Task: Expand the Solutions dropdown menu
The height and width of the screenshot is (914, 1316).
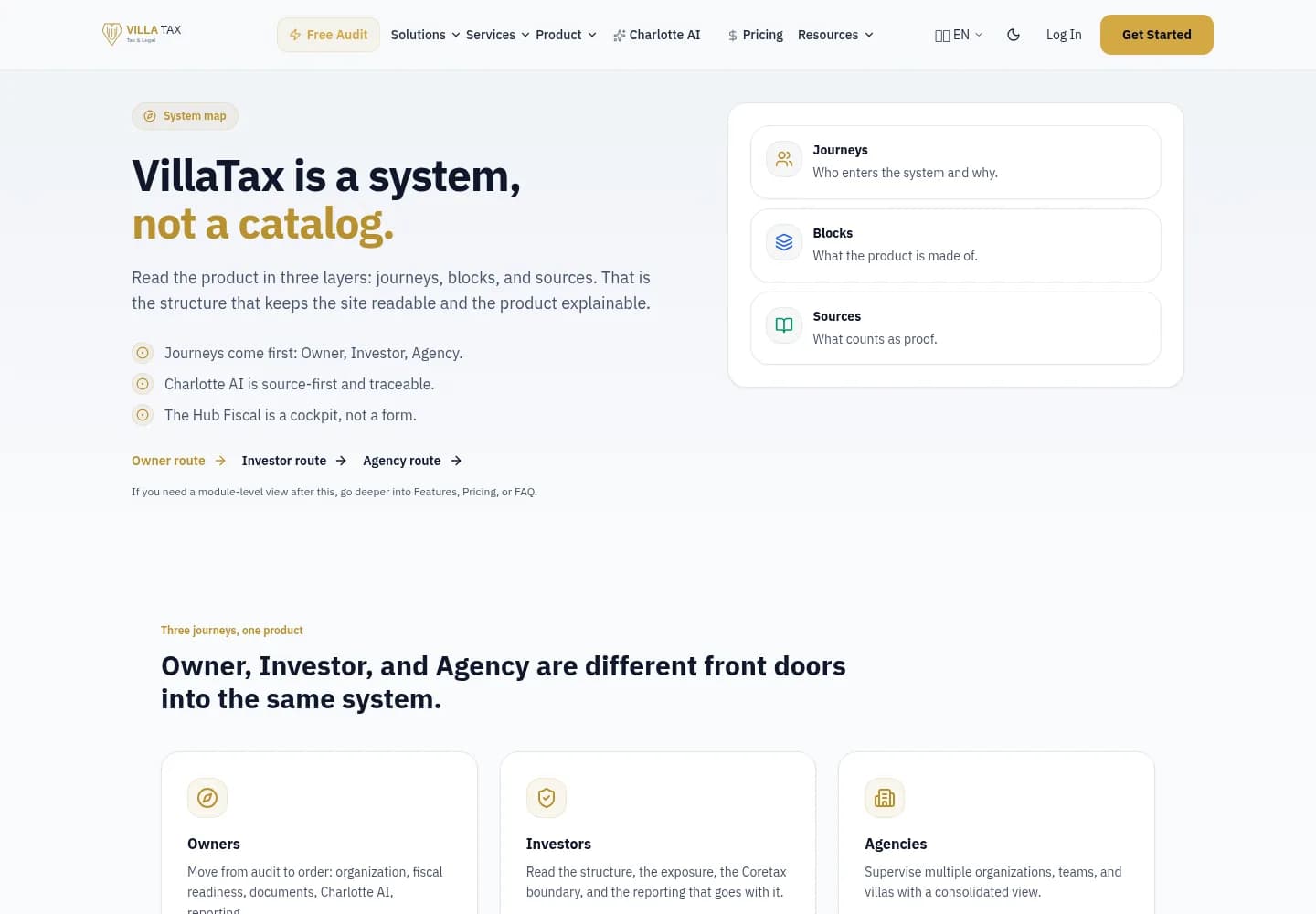Action: [425, 35]
